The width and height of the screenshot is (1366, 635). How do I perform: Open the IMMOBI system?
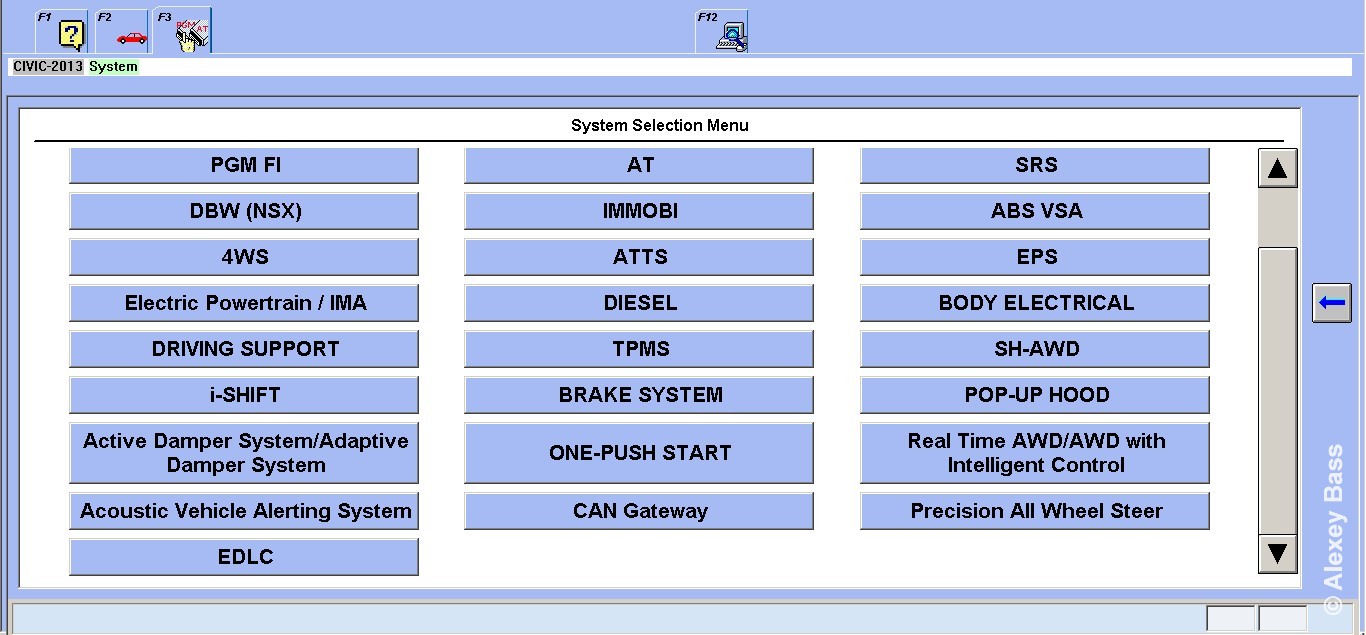(x=639, y=212)
